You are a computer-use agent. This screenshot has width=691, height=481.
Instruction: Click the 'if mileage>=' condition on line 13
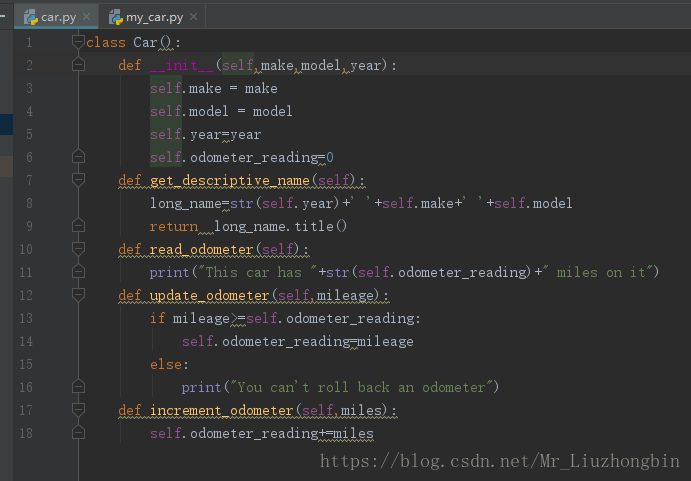(x=198, y=318)
